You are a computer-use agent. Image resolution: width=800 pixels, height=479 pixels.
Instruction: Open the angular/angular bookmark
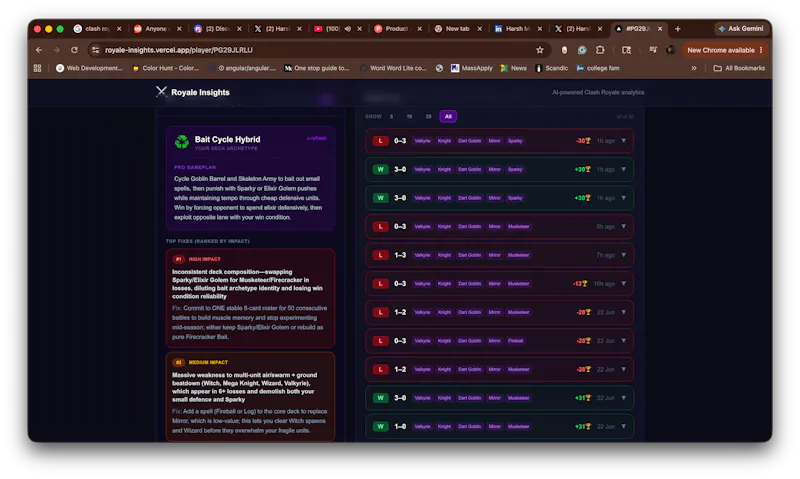click(243, 68)
